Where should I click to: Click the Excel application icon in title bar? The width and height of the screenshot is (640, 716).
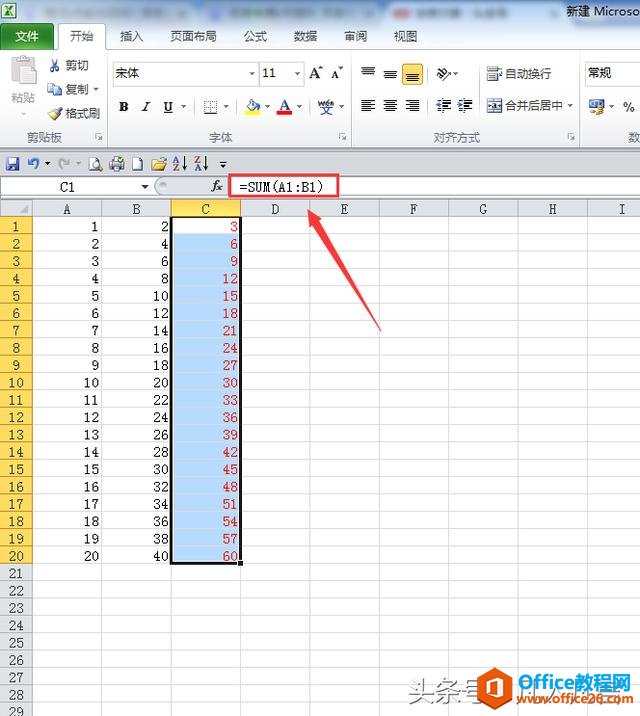9,10
